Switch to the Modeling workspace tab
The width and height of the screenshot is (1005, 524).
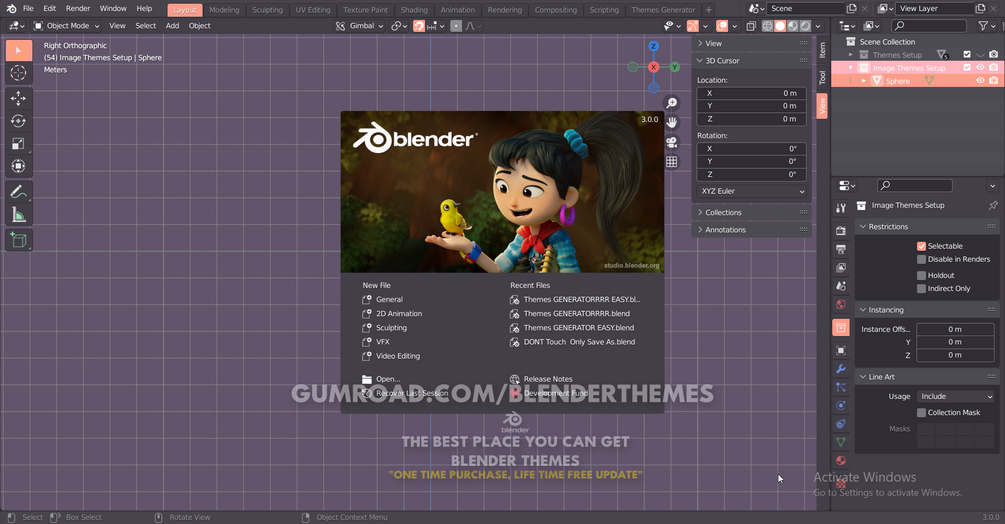[x=224, y=10]
